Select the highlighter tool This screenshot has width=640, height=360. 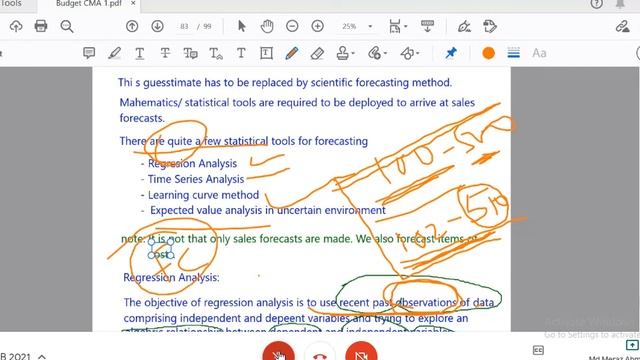click(x=115, y=53)
